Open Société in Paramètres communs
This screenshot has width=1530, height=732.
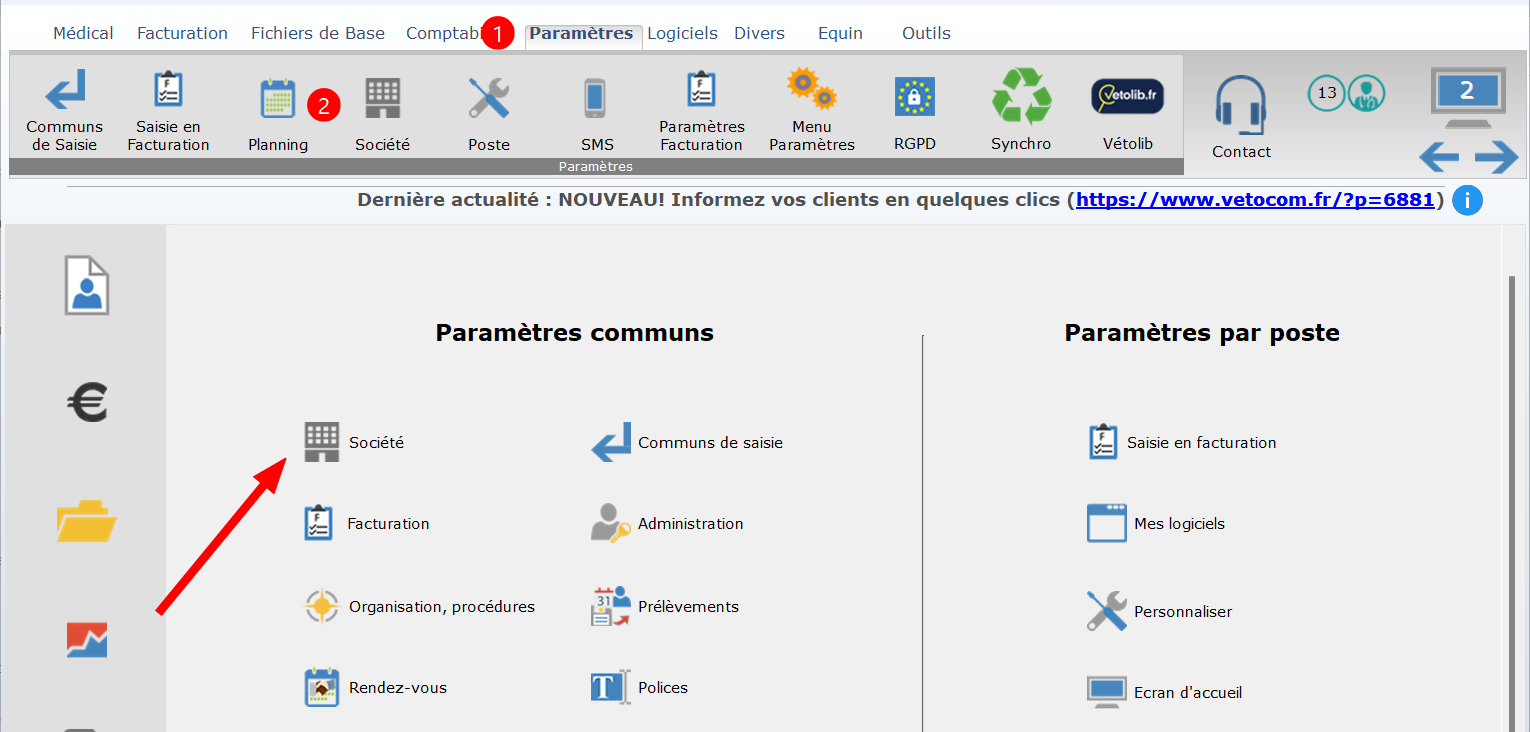point(354,442)
